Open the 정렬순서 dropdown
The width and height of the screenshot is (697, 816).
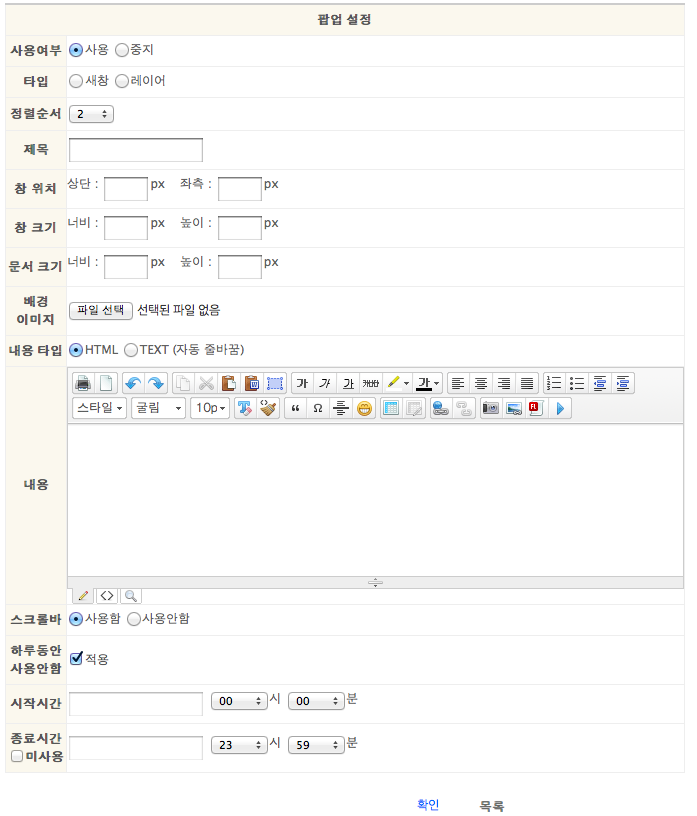[x=91, y=114]
